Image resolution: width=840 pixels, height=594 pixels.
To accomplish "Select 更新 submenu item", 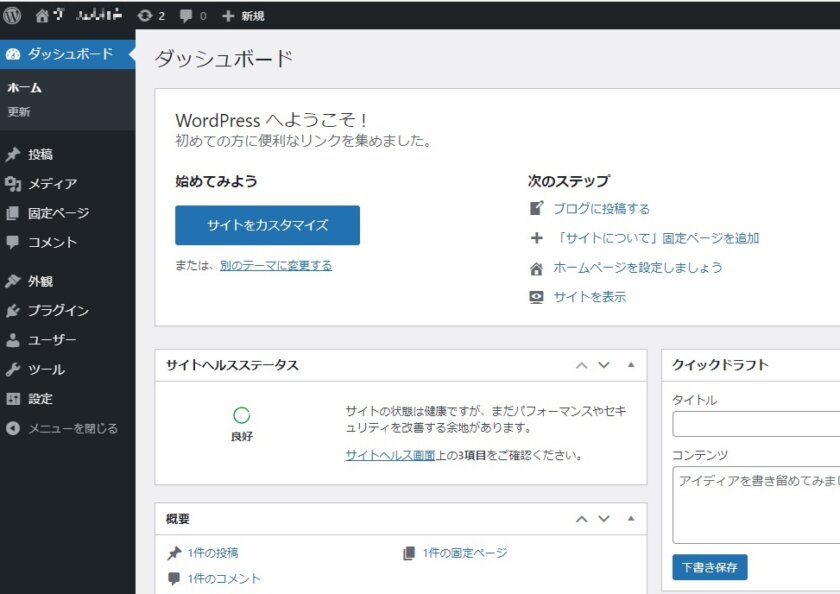I will [19, 112].
